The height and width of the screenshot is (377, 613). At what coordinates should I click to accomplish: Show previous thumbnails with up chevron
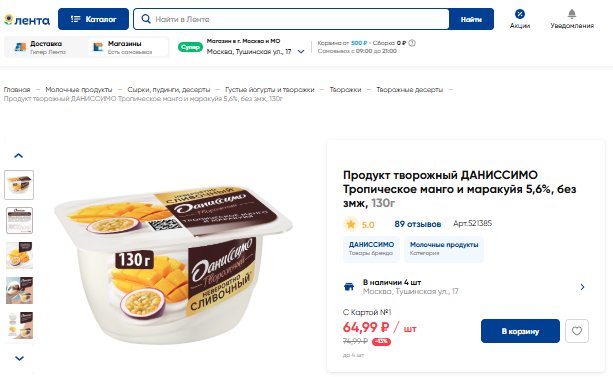click(x=18, y=155)
